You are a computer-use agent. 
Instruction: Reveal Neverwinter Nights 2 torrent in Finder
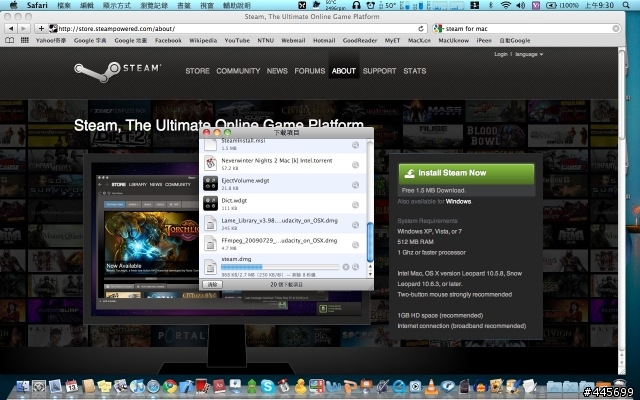point(355,165)
